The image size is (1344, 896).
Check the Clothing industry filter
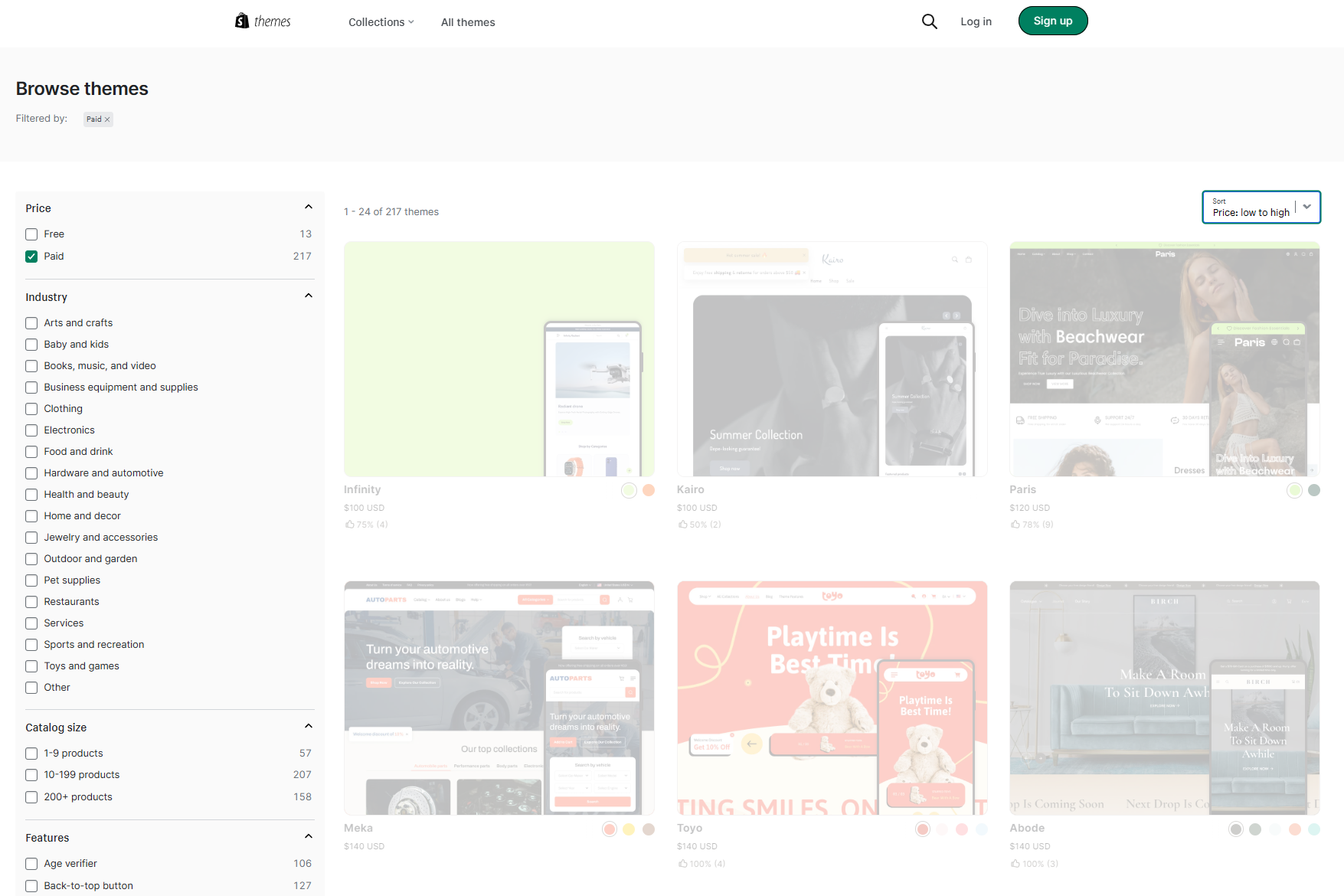tap(31, 409)
